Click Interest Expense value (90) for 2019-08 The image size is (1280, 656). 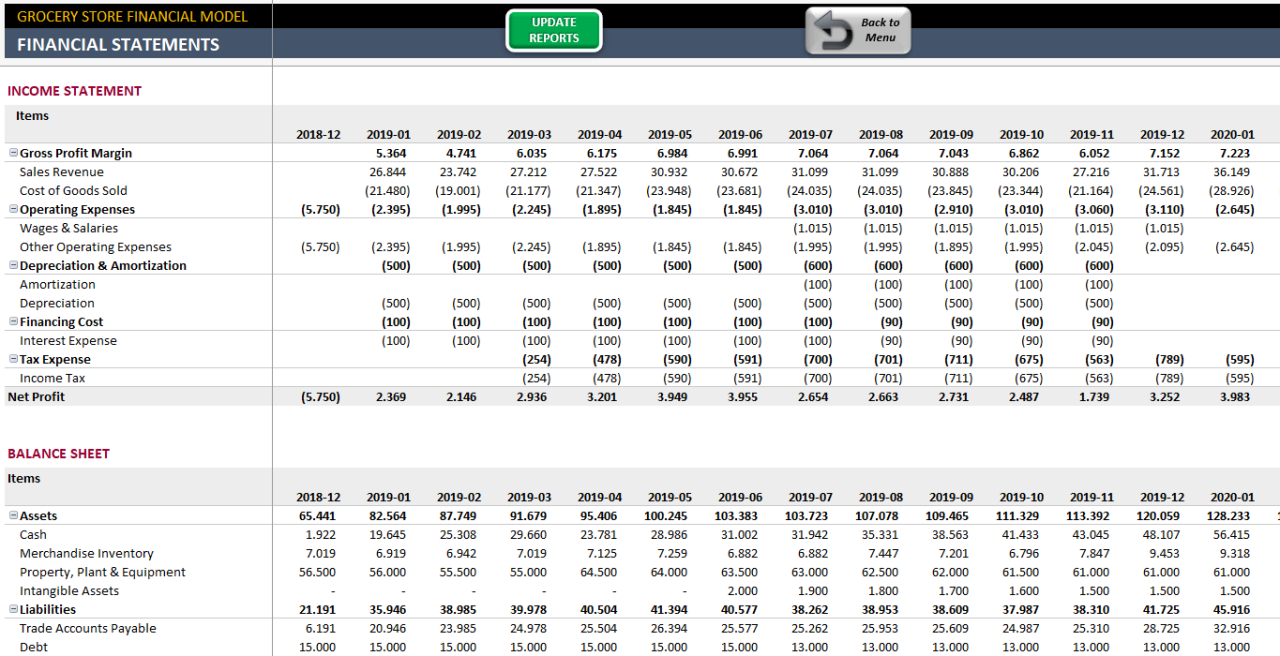click(891, 340)
